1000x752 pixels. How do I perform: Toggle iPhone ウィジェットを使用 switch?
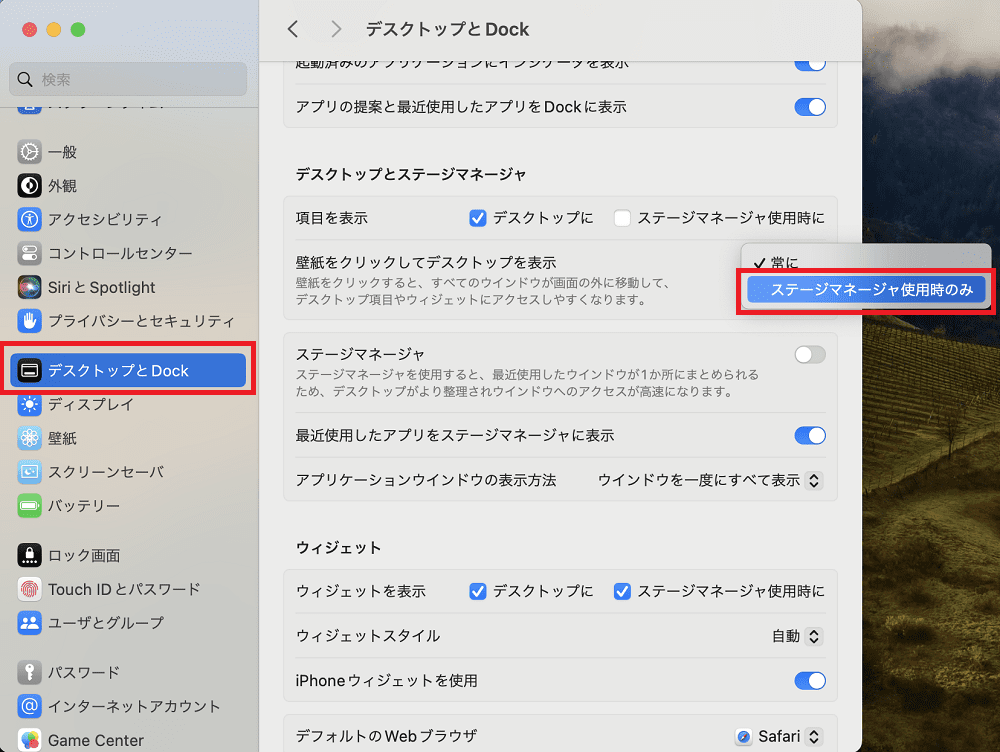810,681
